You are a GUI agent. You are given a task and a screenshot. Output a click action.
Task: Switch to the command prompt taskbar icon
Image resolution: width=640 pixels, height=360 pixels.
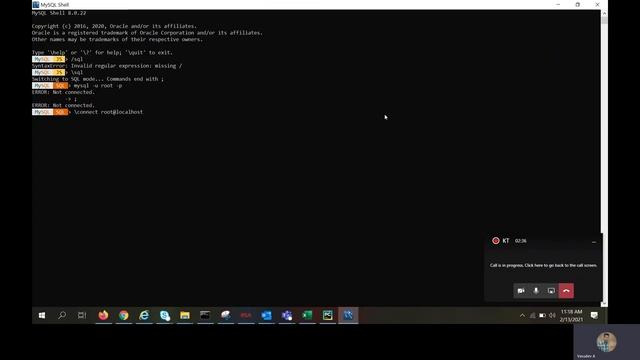pyautogui.click(x=205, y=315)
